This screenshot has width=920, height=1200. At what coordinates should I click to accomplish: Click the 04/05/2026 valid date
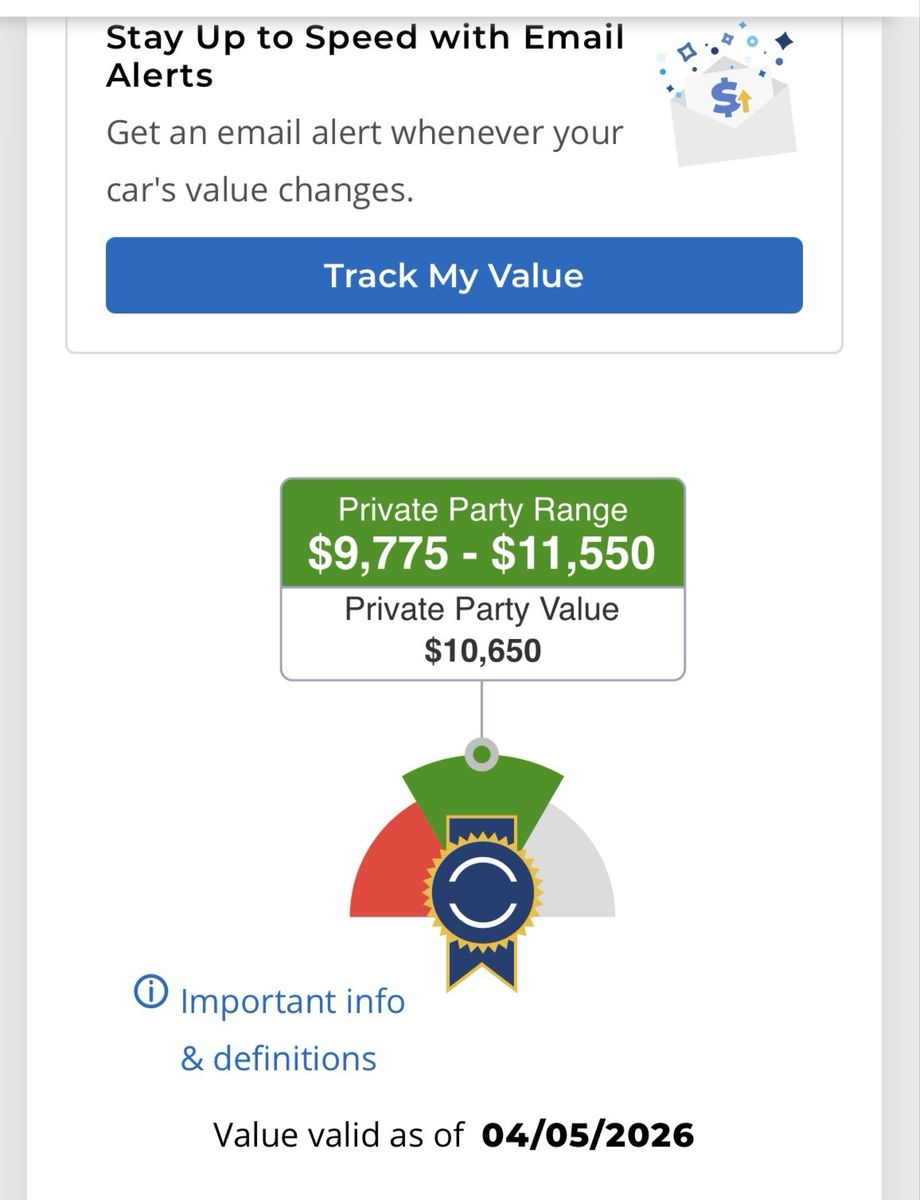click(587, 1135)
